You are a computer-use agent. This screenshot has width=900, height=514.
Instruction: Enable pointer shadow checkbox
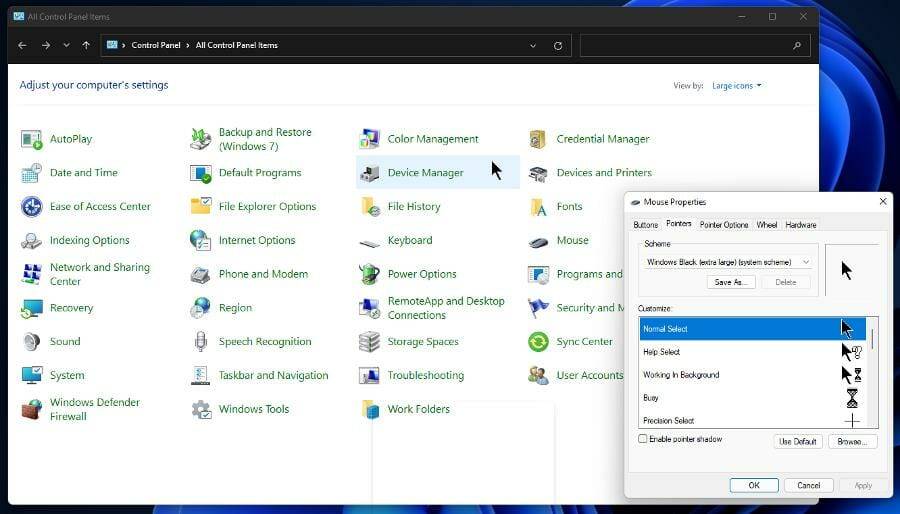tap(643, 439)
